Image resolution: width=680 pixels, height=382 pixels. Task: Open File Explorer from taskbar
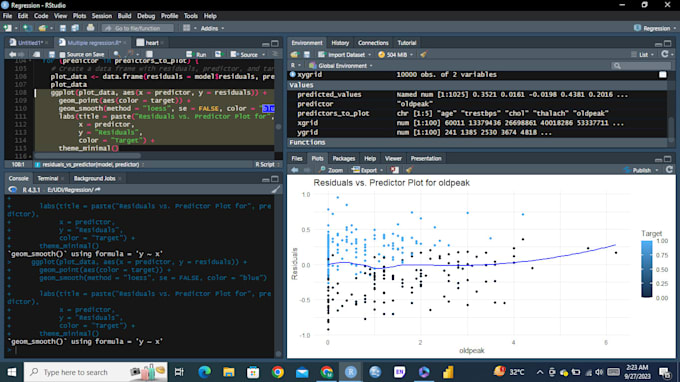click(229, 372)
